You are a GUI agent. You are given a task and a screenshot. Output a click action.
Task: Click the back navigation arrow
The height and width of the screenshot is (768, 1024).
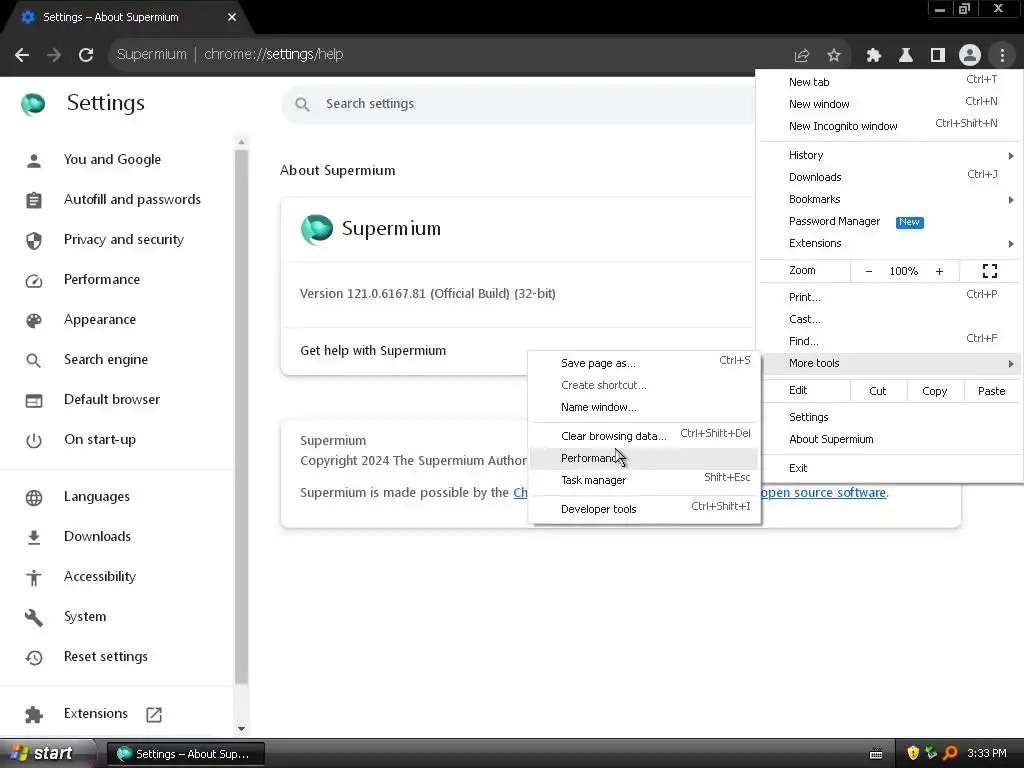(x=22, y=55)
